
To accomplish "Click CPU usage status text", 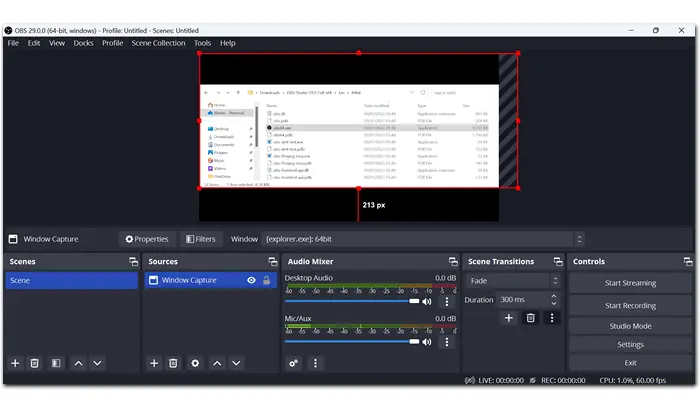I will (x=633, y=381).
